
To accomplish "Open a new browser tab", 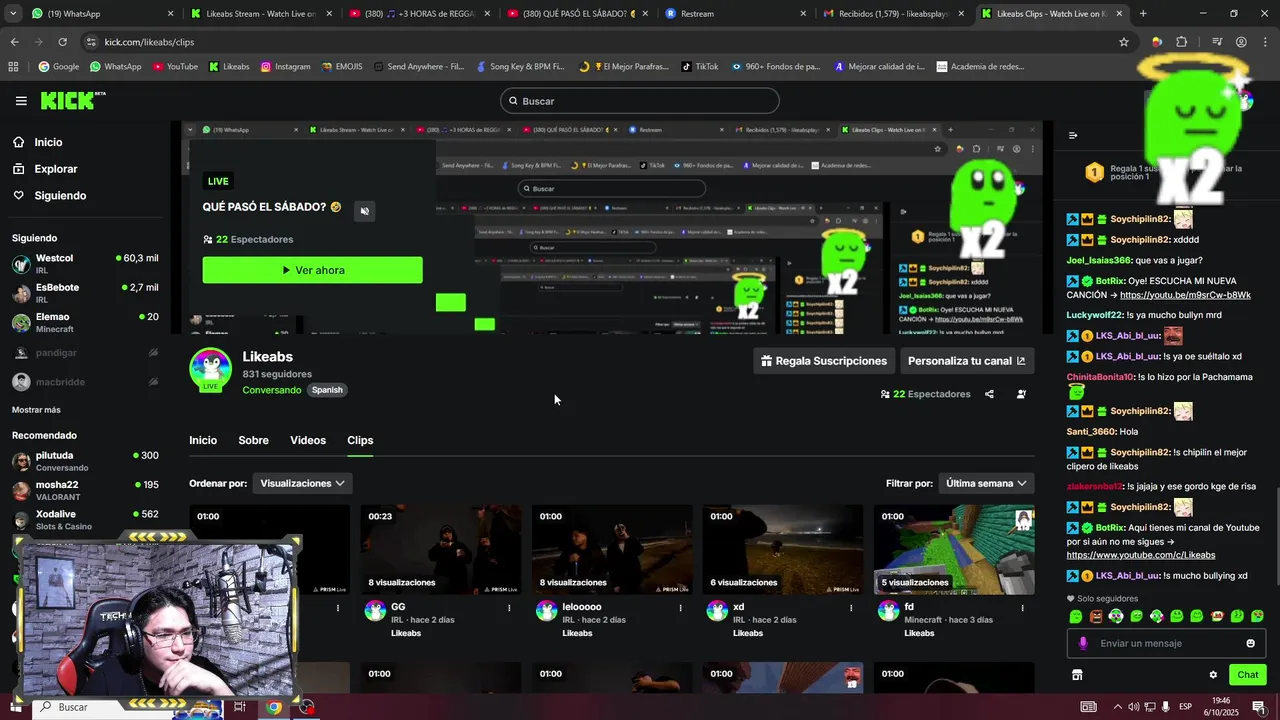I will [1143, 14].
